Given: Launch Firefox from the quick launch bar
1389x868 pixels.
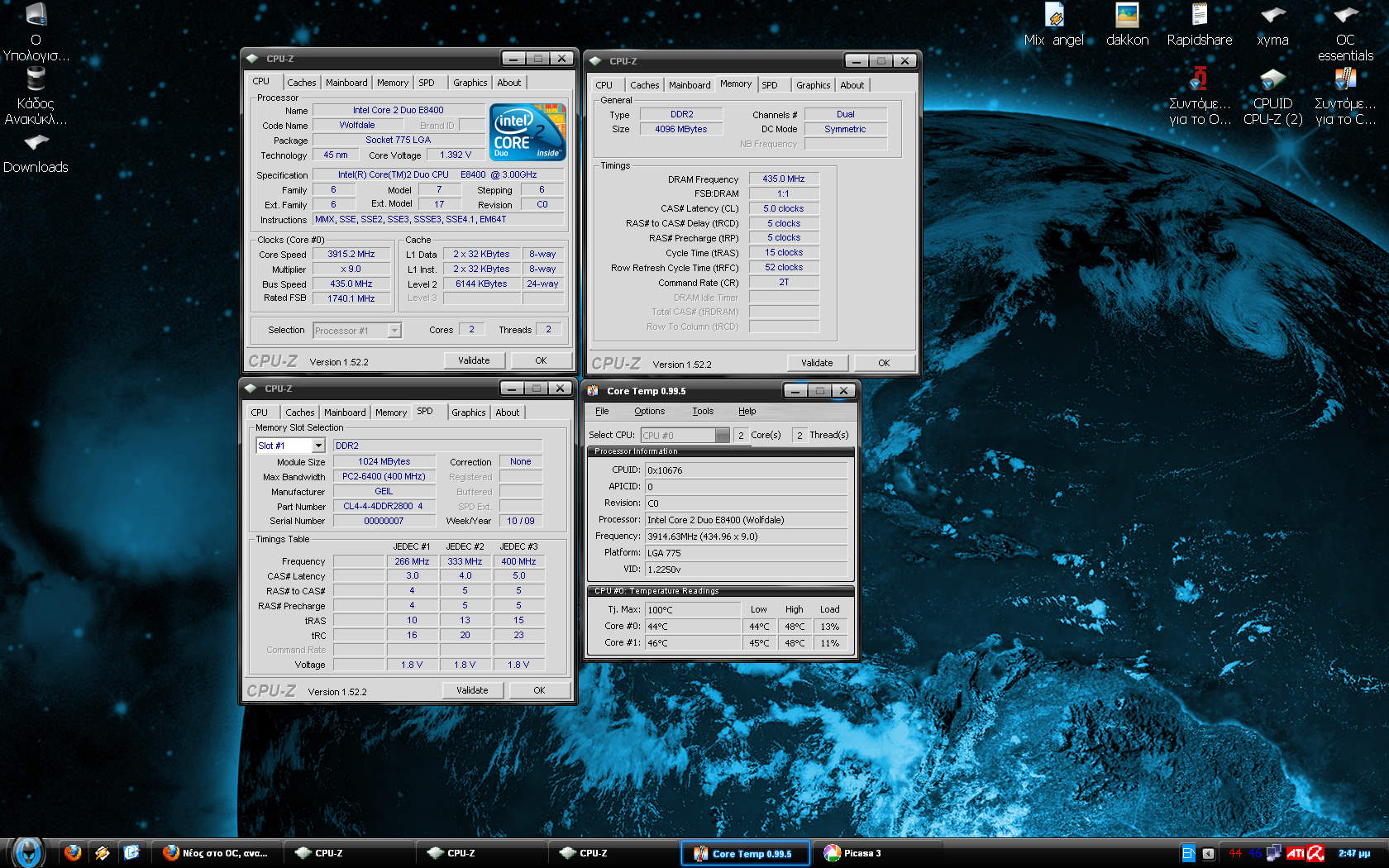Looking at the screenshot, I should click(x=73, y=852).
